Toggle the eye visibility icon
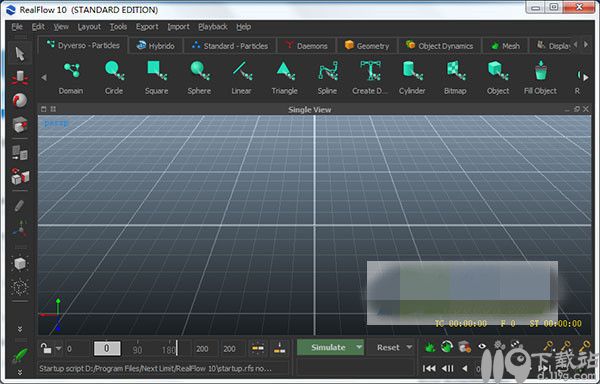The width and height of the screenshot is (600, 384). click(482, 347)
